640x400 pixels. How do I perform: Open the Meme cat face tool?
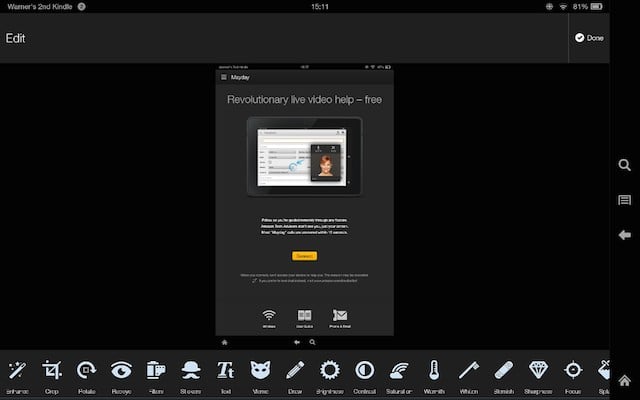260,377
